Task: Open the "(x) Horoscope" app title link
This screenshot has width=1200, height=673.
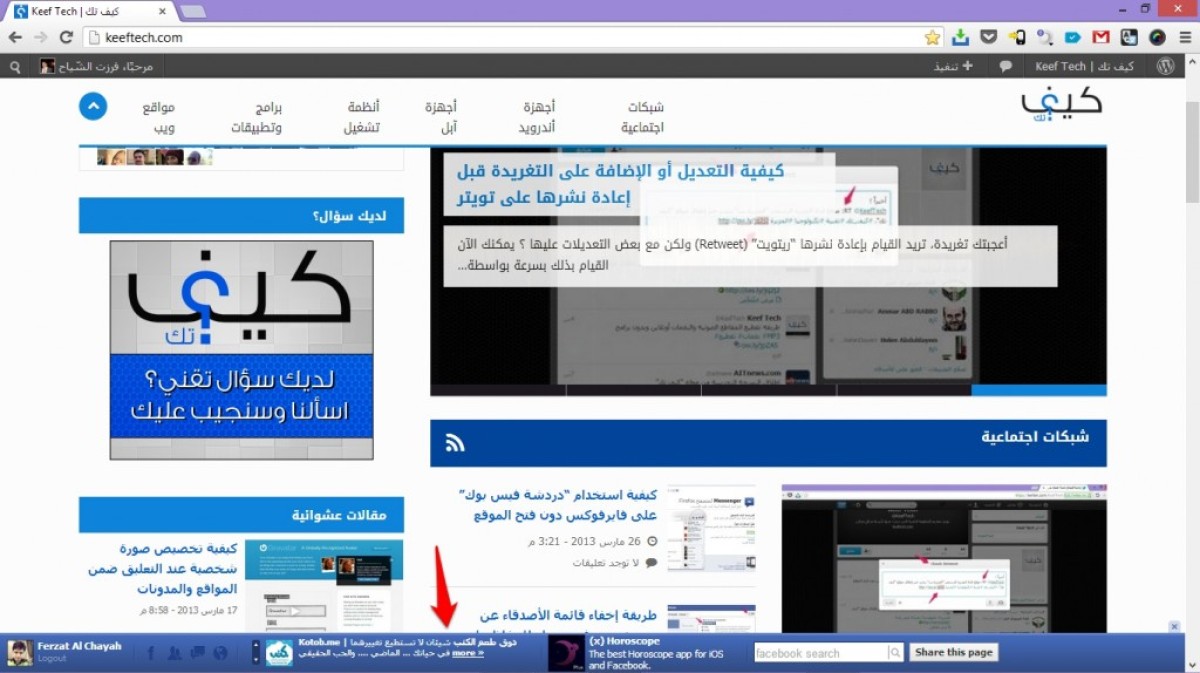Action: pyautogui.click(x=624, y=641)
